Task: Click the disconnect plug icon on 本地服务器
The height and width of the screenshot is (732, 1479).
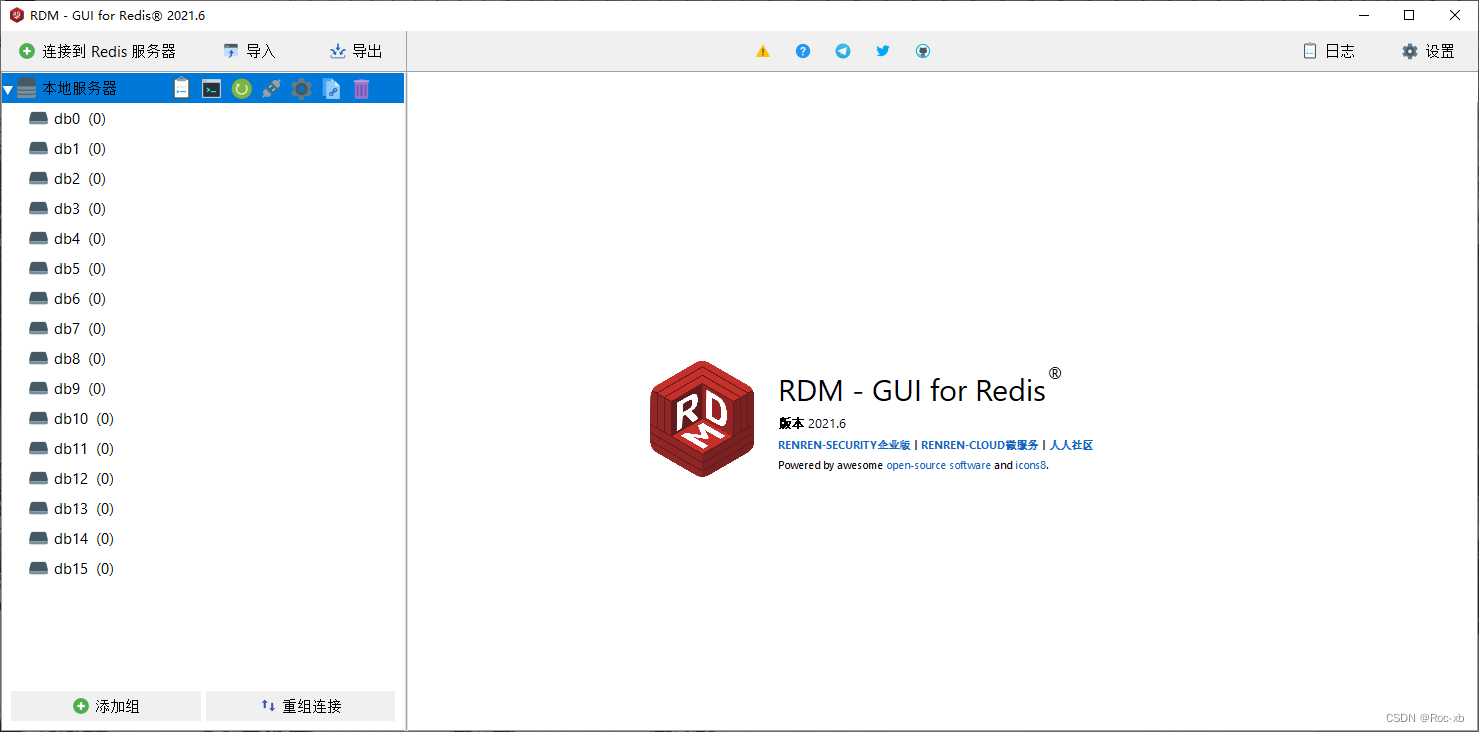Action: pos(271,89)
